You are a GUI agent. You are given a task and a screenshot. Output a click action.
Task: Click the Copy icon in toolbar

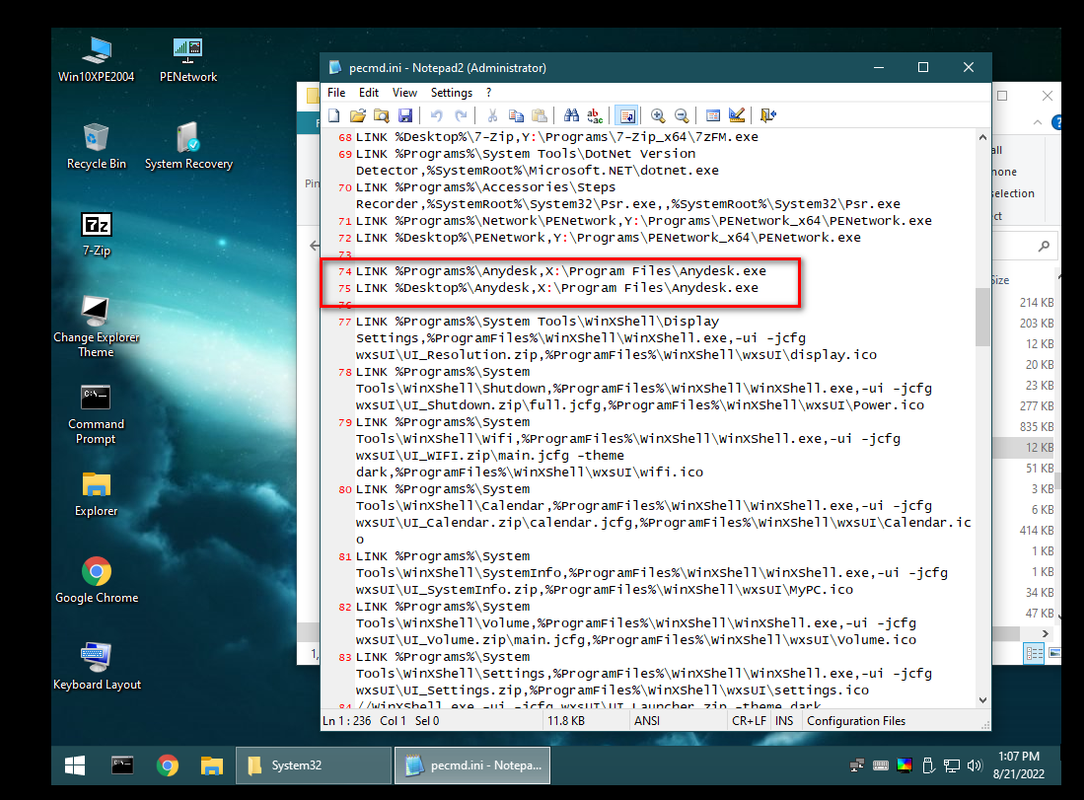click(516, 115)
